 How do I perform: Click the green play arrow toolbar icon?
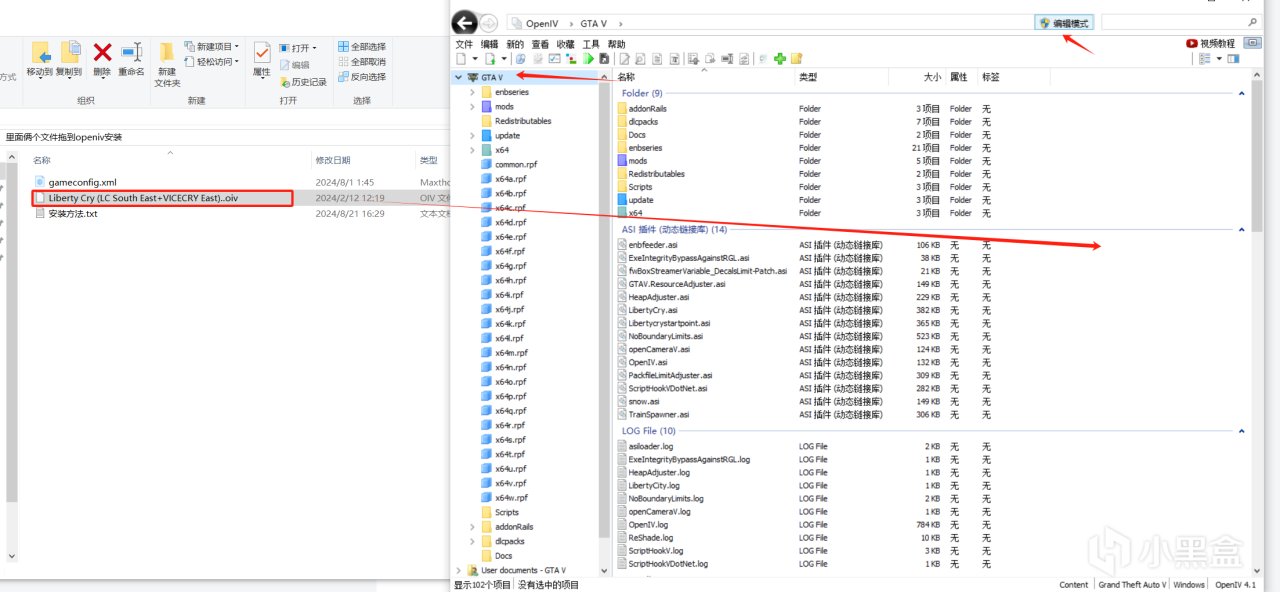click(x=588, y=59)
